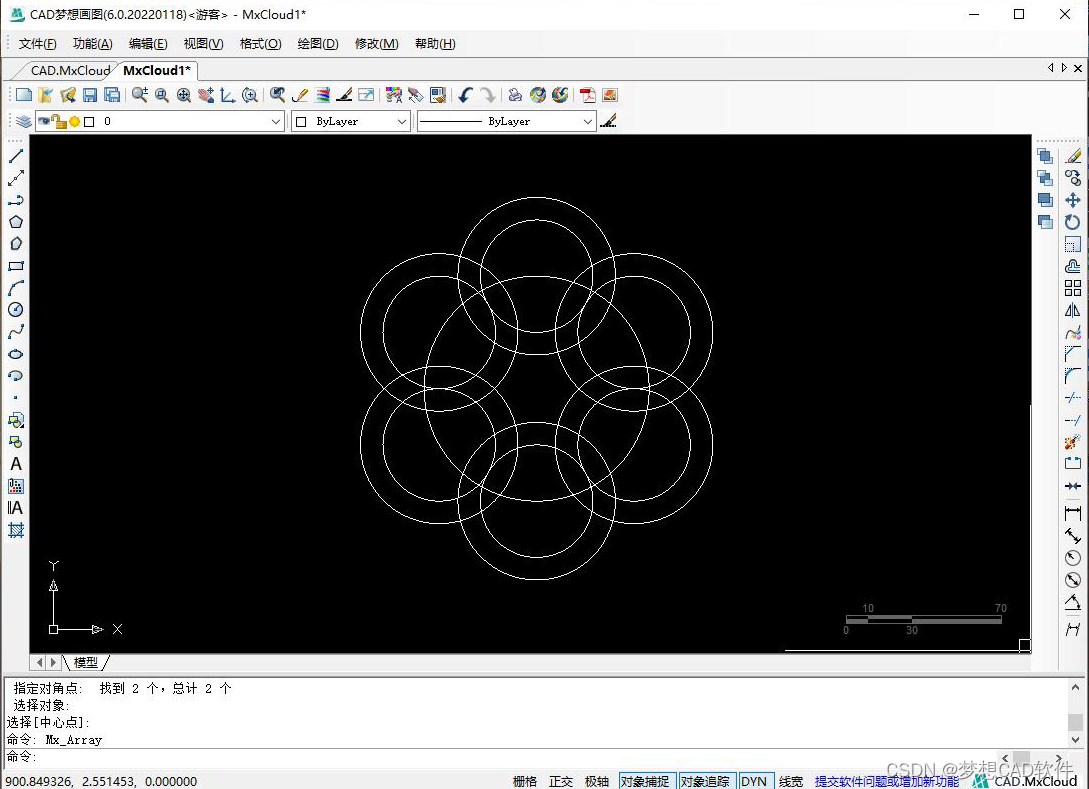The width and height of the screenshot is (1089, 789).
Task: Click the 提交软件问题或增加新功能 link
Action: tap(887, 781)
